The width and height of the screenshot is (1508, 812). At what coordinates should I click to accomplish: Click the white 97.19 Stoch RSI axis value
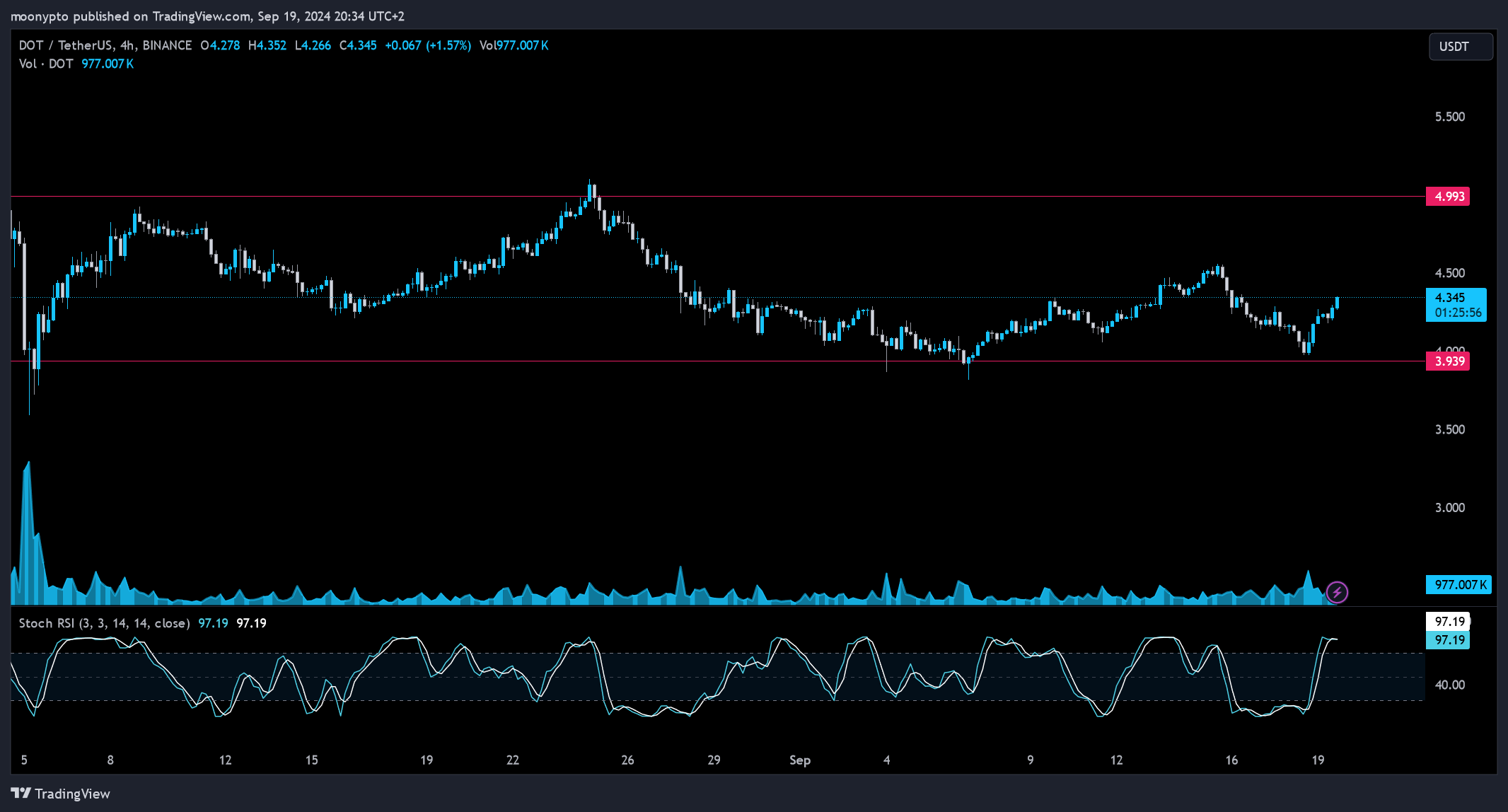1448,622
